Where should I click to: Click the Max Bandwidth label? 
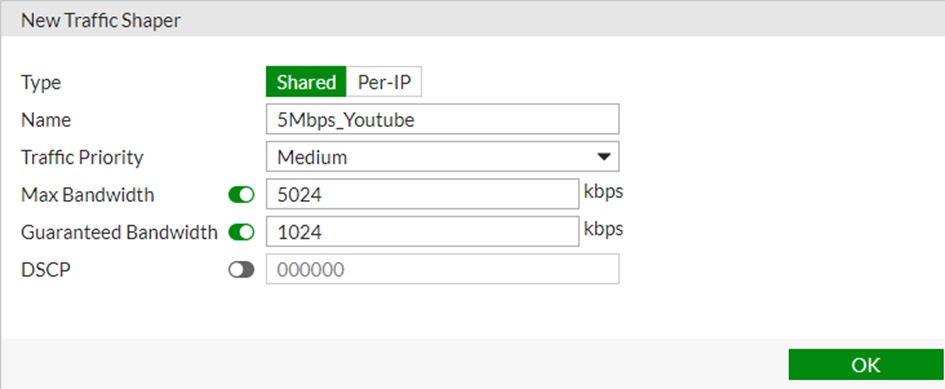(x=87, y=195)
